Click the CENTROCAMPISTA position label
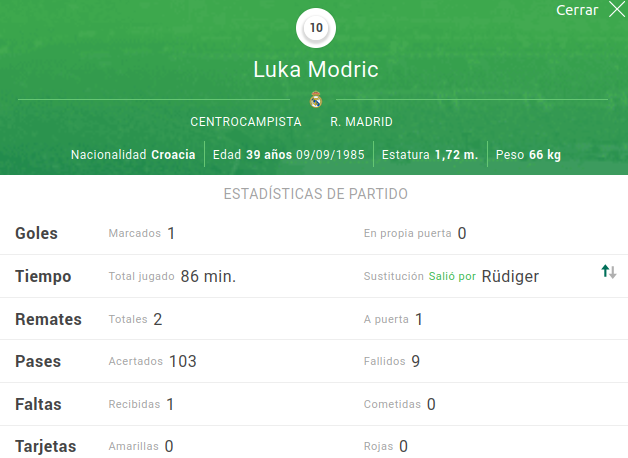This screenshot has width=628, height=458. [x=246, y=122]
